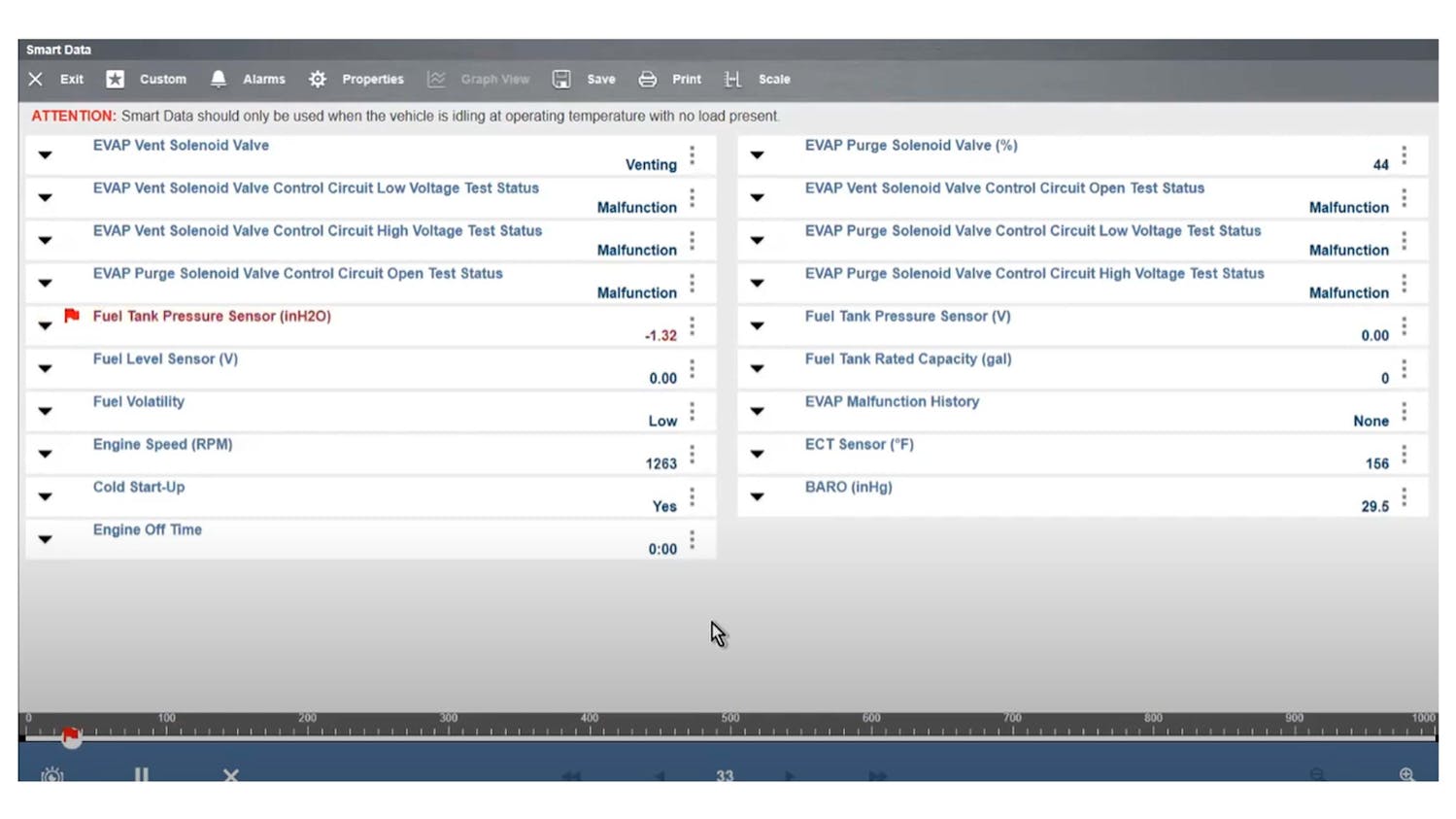Open the Alarms bell icon

click(x=219, y=79)
